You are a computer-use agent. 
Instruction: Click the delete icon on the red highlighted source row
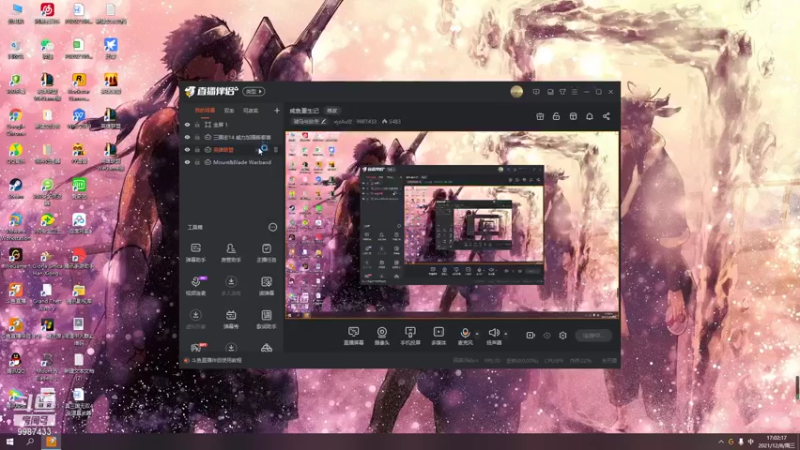coord(276,149)
